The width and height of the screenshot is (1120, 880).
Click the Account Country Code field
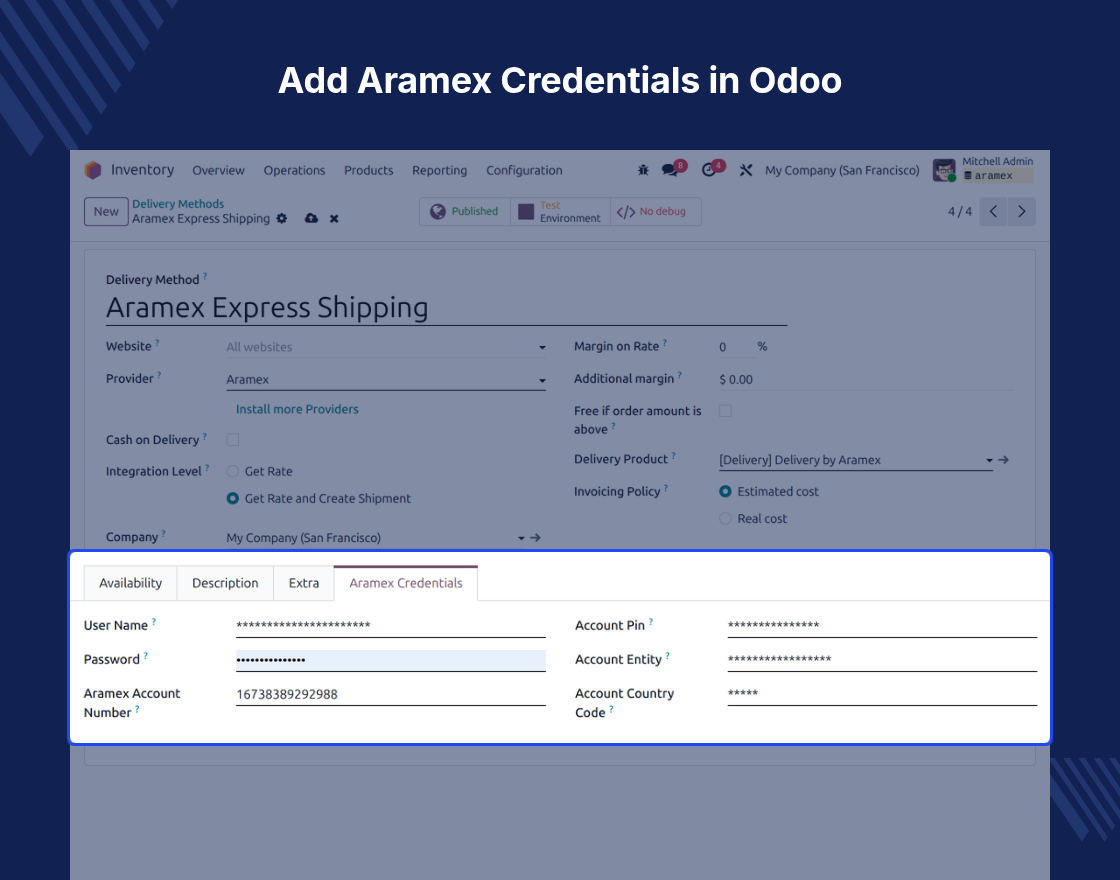coord(882,694)
